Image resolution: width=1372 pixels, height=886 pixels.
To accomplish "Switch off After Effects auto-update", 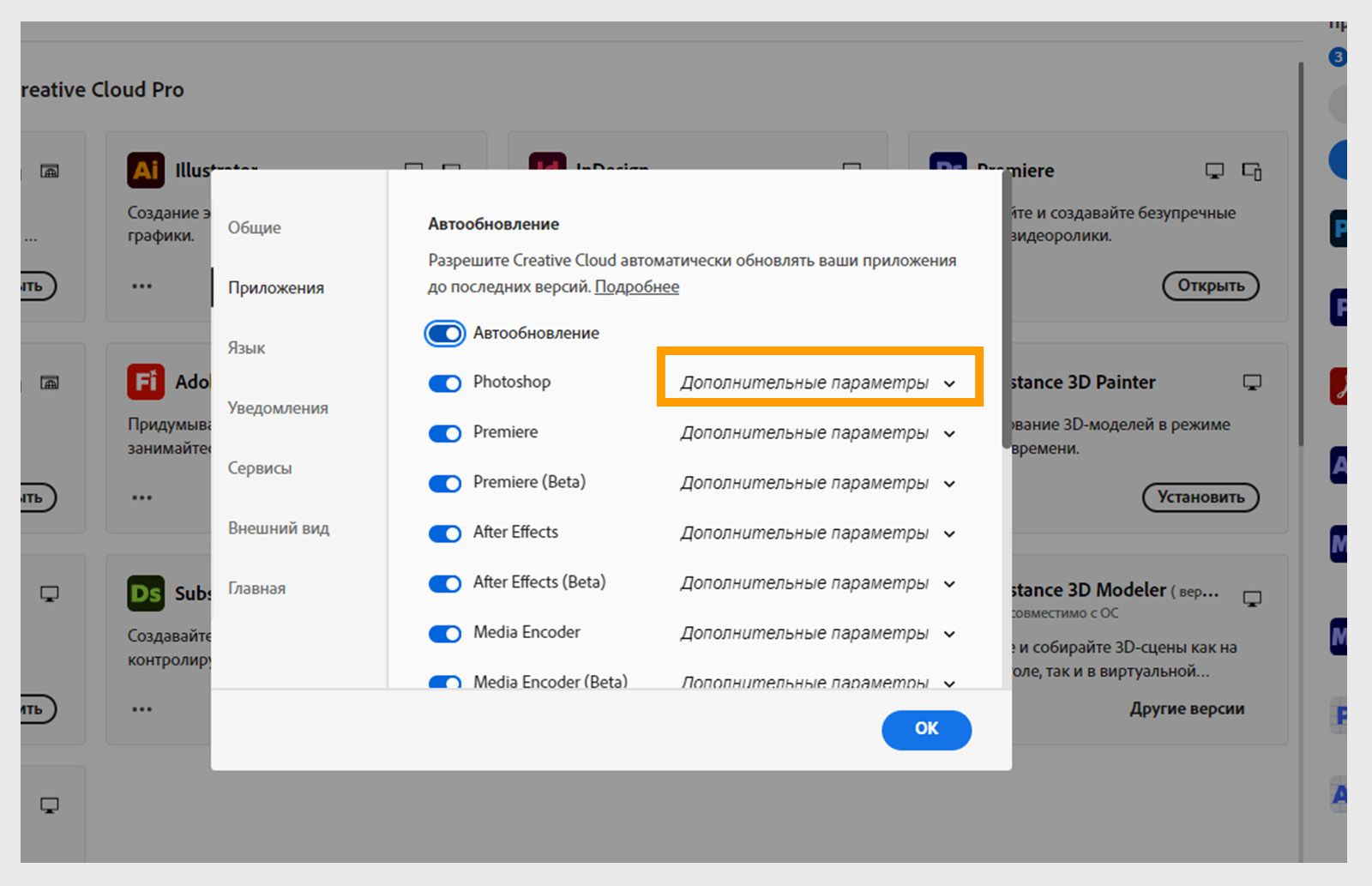I will point(445,533).
